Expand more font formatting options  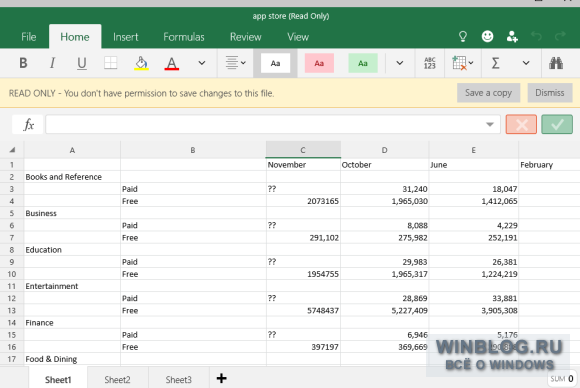coord(202,63)
